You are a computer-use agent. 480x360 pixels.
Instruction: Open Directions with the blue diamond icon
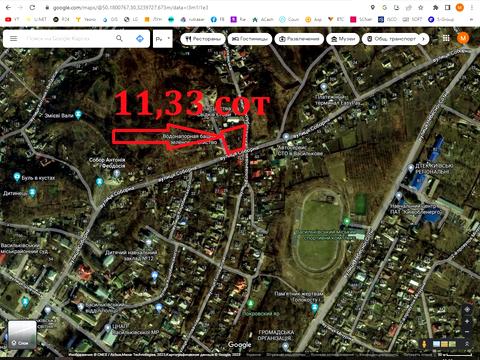coord(140,39)
